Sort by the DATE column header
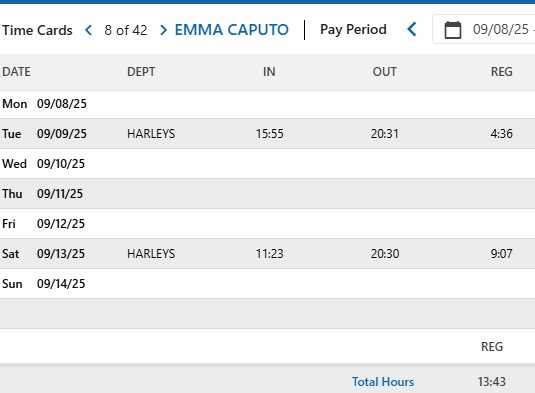This screenshot has height=393, width=535. click(16, 72)
